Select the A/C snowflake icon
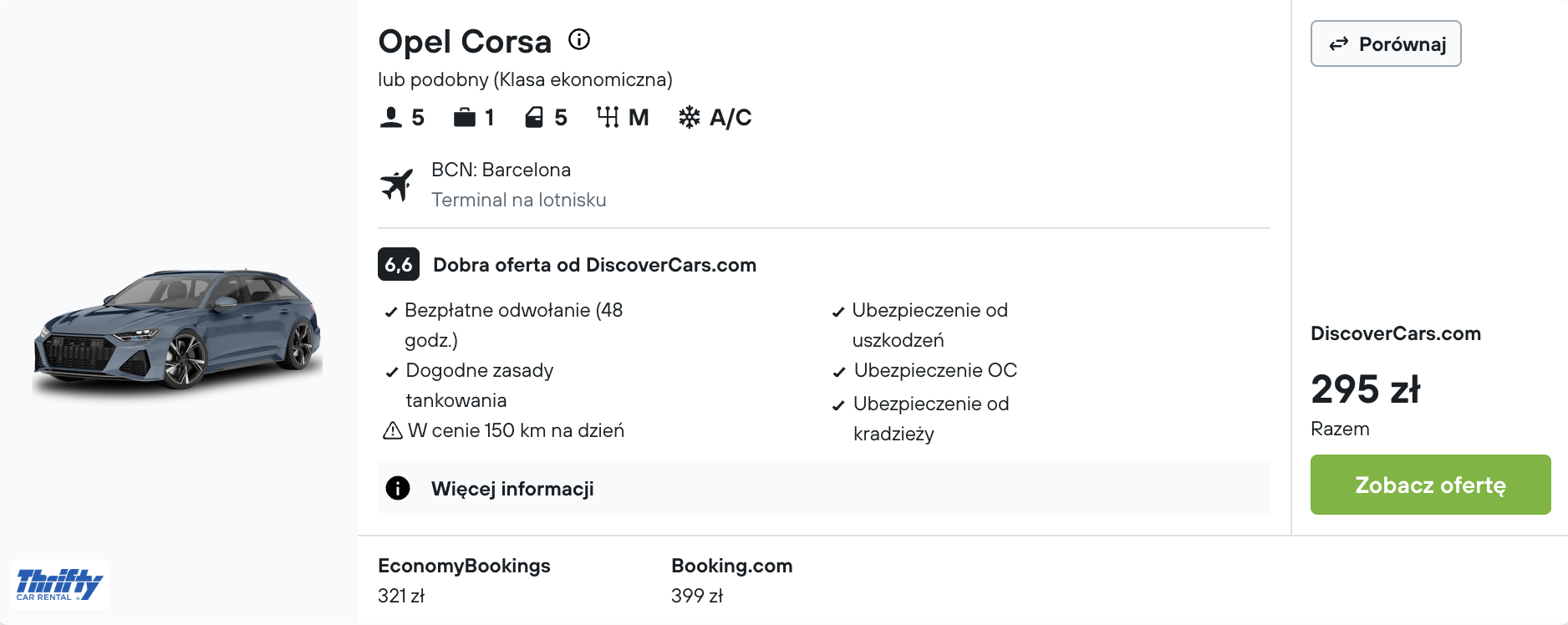 (690, 117)
